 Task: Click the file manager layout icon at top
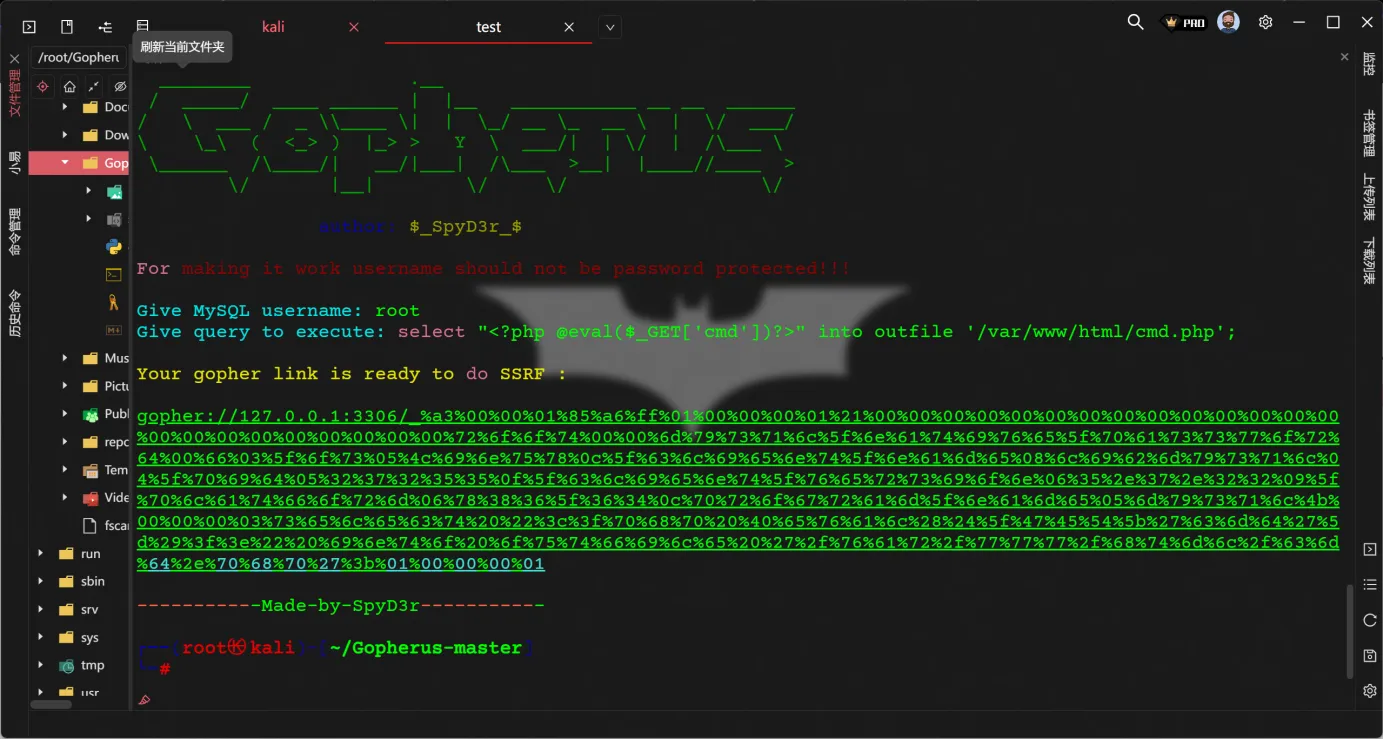point(142,26)
